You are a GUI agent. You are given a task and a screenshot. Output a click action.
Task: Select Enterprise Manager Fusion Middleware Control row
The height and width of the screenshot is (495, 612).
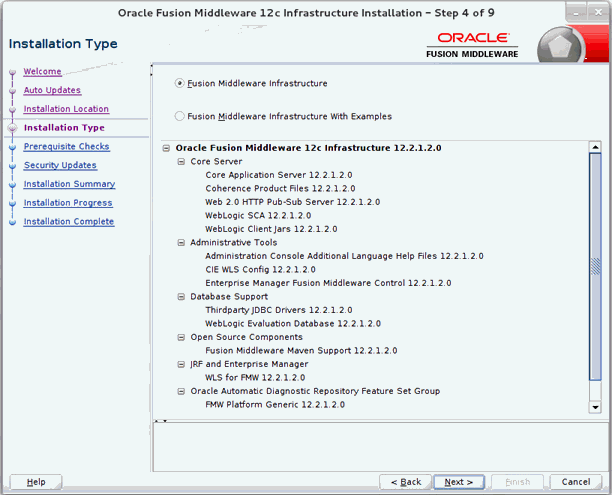coord(328,283)
